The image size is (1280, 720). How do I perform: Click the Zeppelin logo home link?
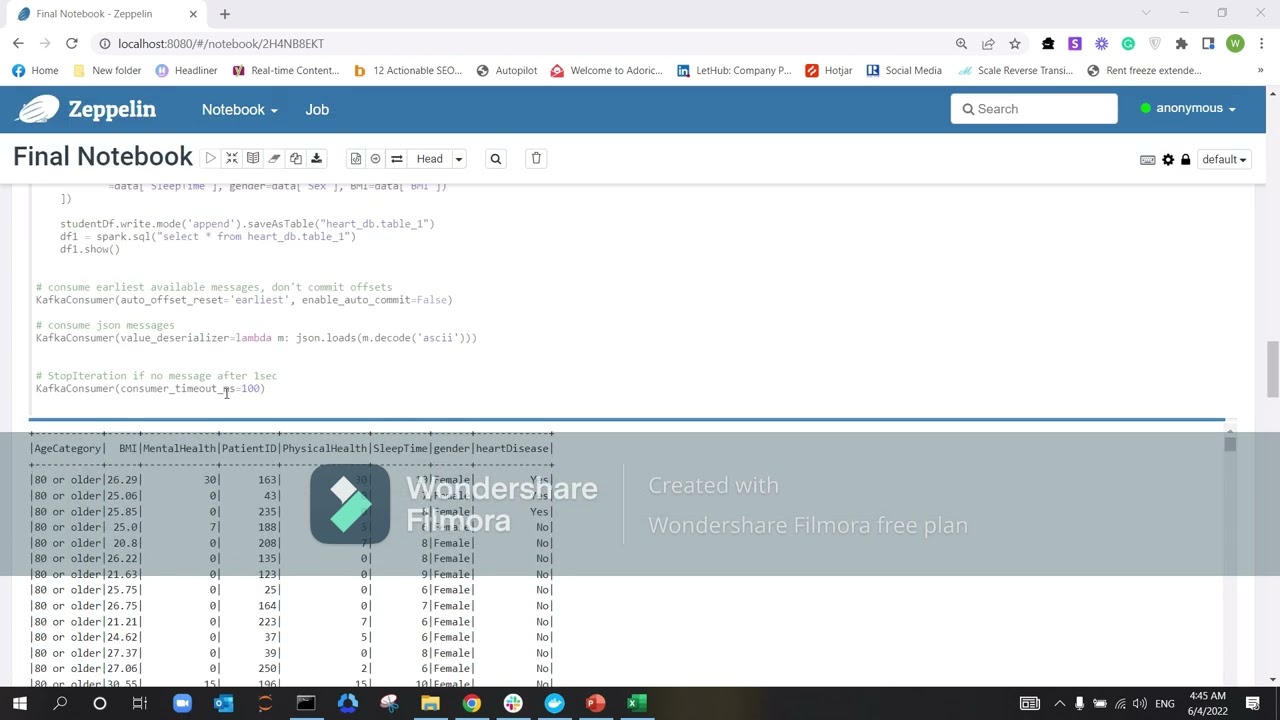87,109
